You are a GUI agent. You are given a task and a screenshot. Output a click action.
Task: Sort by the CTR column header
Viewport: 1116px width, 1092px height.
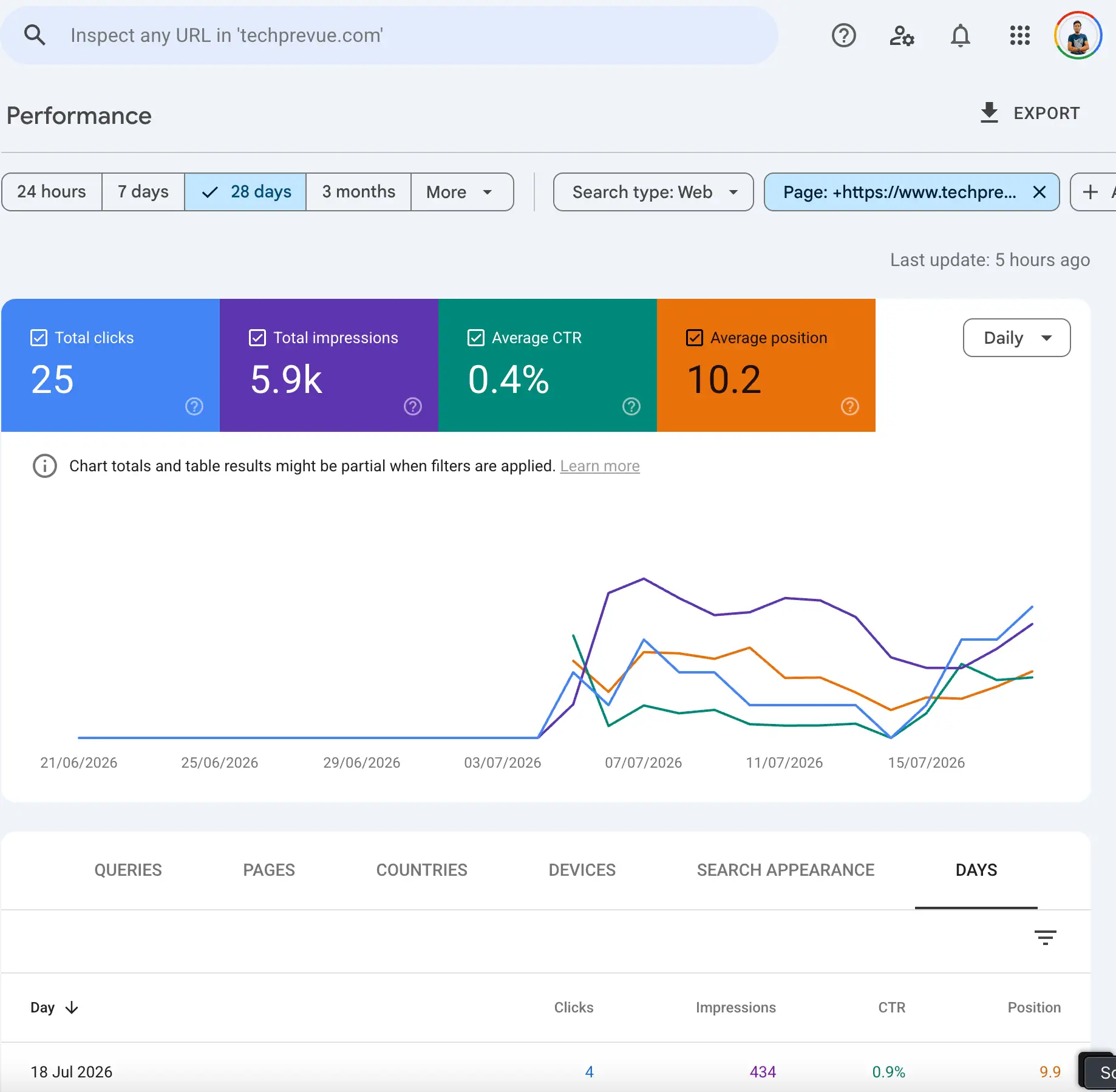click(892, 1008)
